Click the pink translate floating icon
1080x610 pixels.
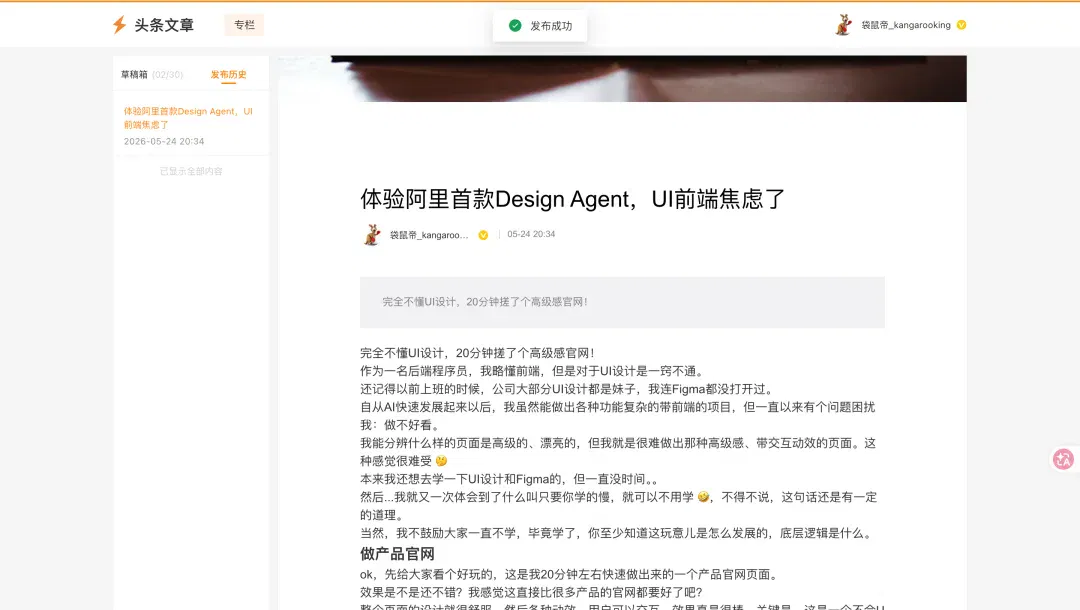(x=1063, y=459)
